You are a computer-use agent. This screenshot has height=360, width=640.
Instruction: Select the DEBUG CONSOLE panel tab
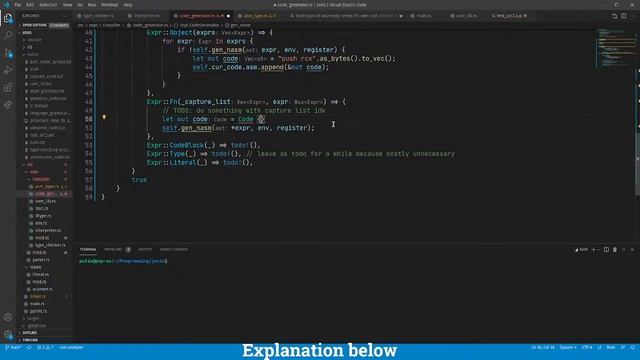pos(174,249)
